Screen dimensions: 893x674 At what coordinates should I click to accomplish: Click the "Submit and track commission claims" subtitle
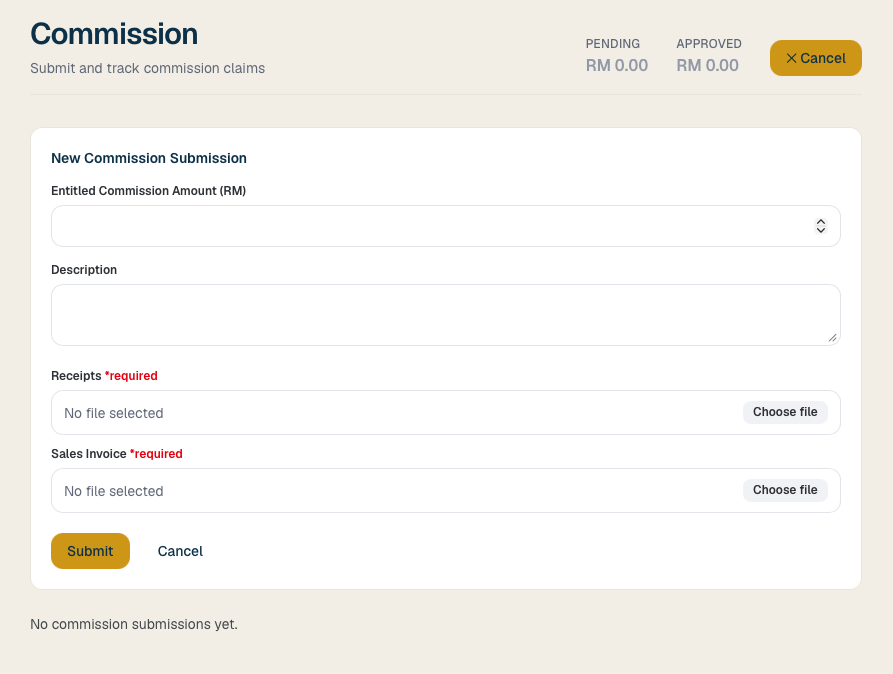(148, 68)
